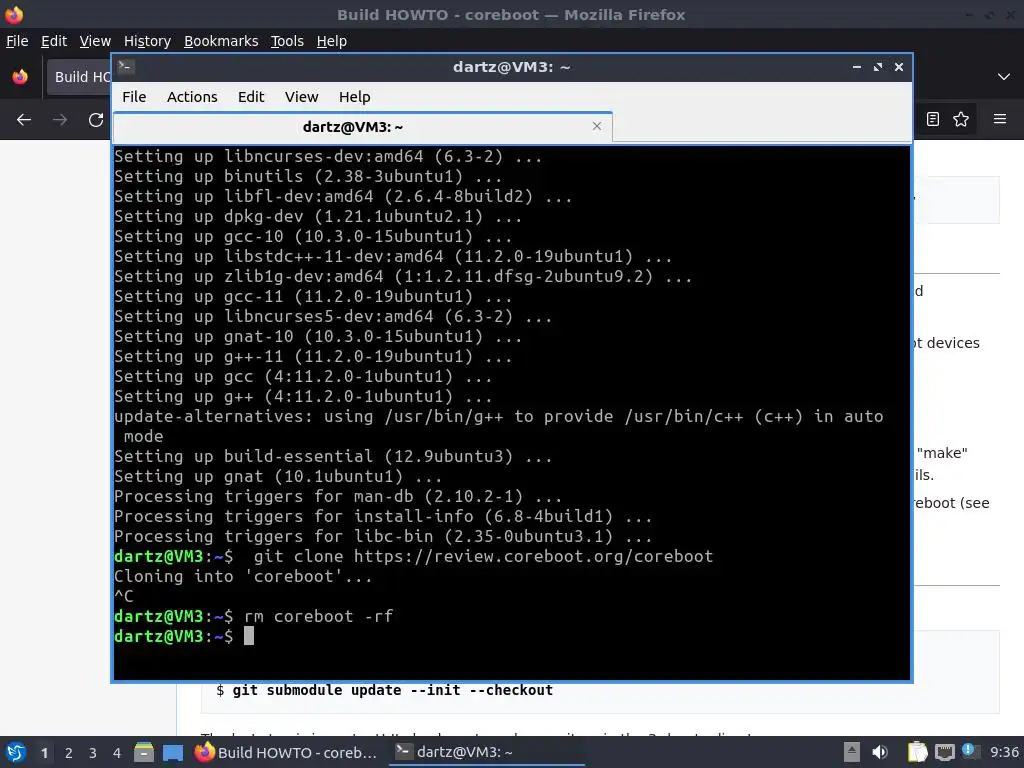Open the Firefox Help menu
The image size is (1024, 768).
[331, 41]
